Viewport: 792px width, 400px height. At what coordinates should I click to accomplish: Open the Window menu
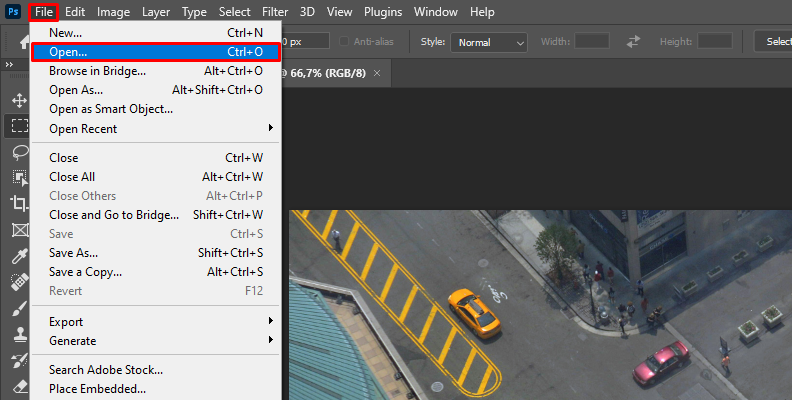point(435,12)
